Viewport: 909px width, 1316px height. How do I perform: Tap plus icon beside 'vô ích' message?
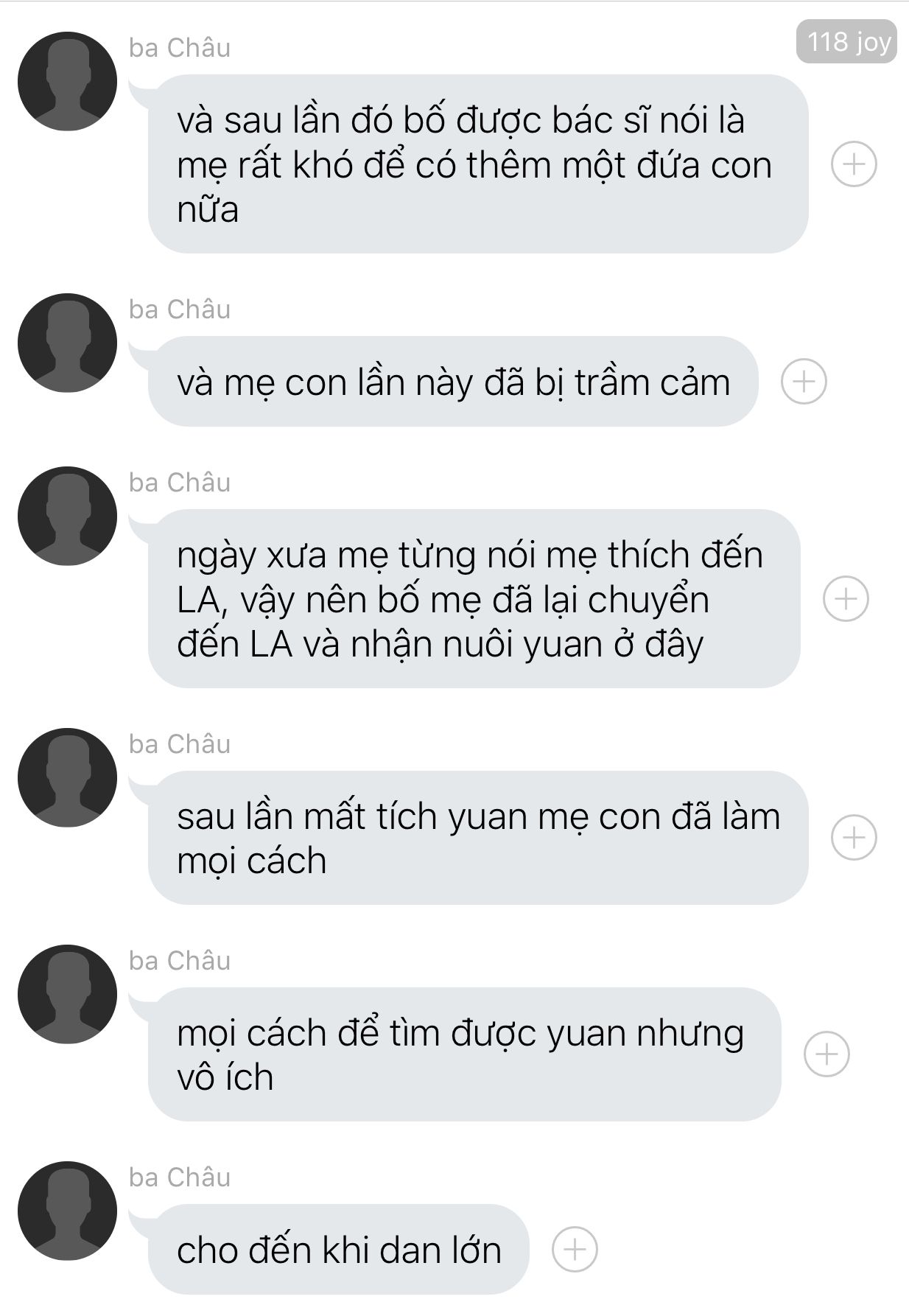point(826,1054)
